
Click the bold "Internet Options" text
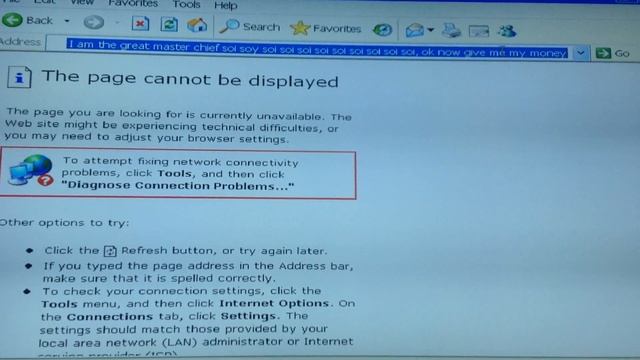(274, 303)
